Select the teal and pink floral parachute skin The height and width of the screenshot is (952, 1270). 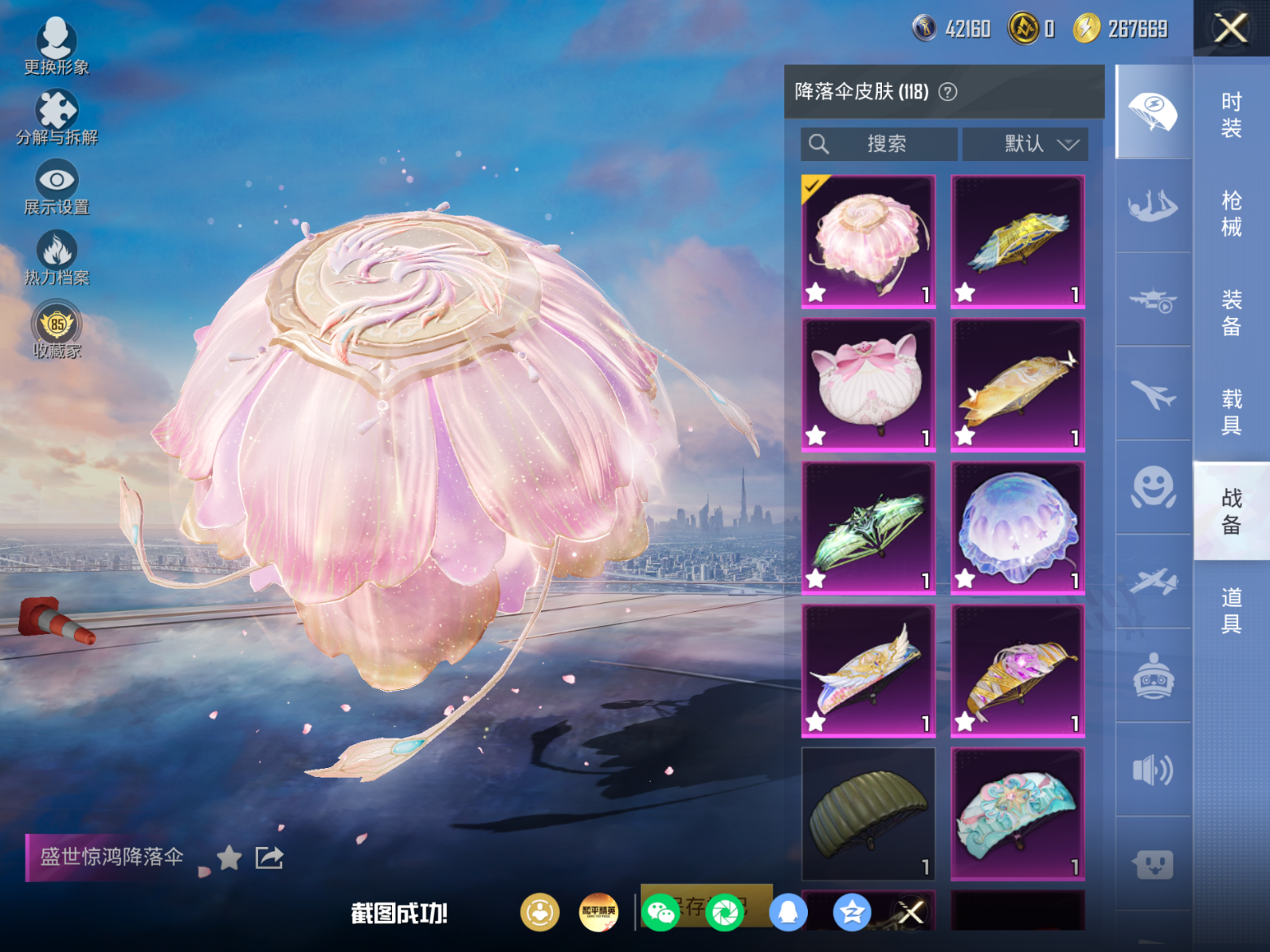(x=1018, y=814)
